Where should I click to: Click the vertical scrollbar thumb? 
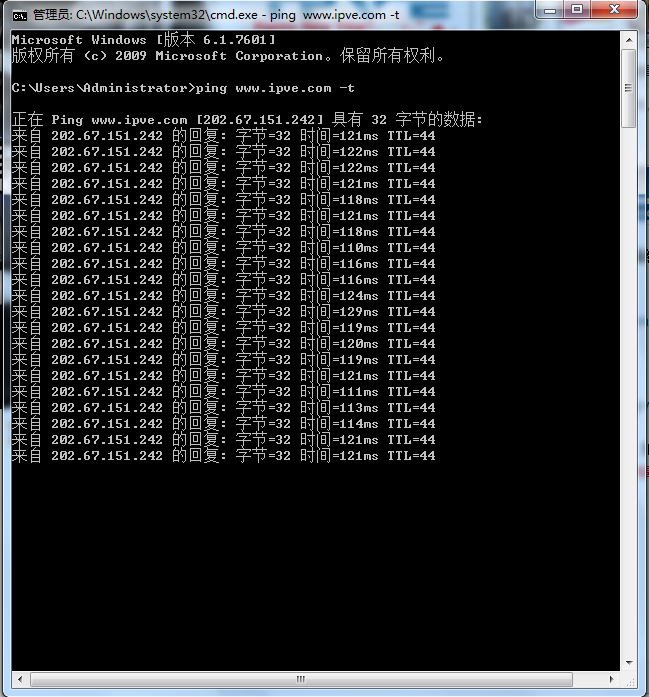click(x=629, y=88)
